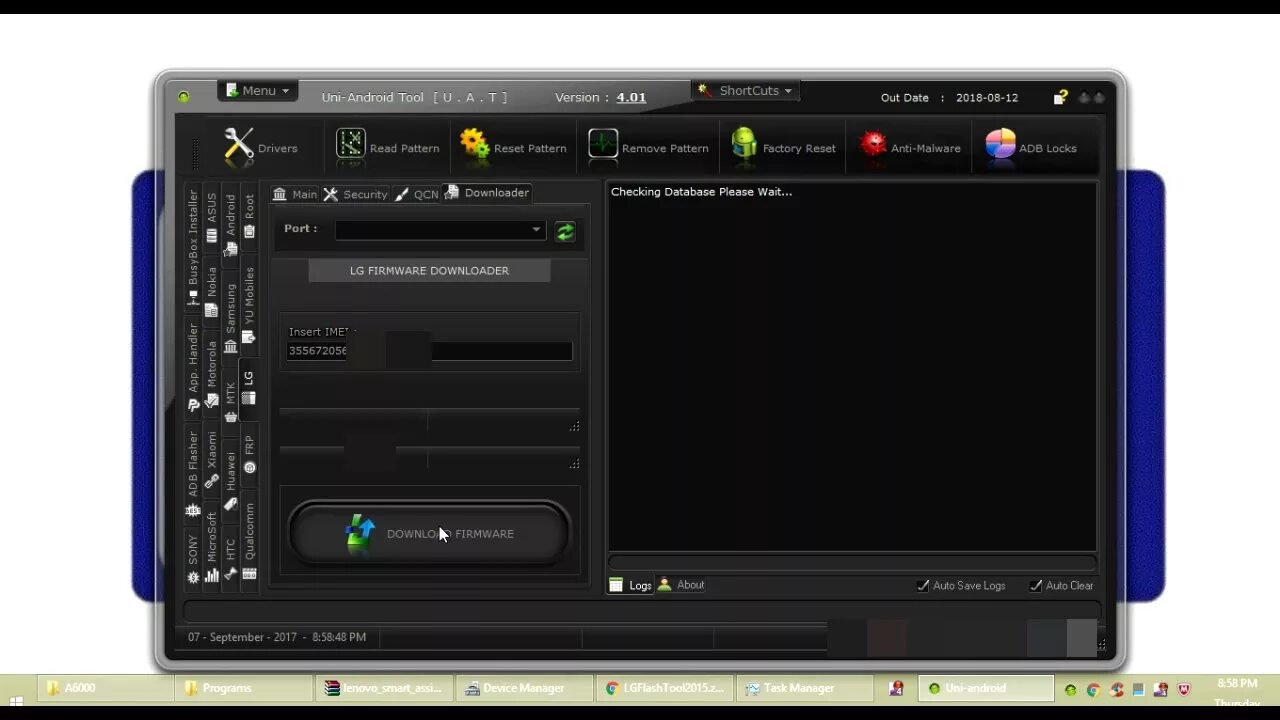Click the Insert IMEI input field
Image resolution: width=1280 pixels, height=720 pixels.
click(x=430, y=351)
